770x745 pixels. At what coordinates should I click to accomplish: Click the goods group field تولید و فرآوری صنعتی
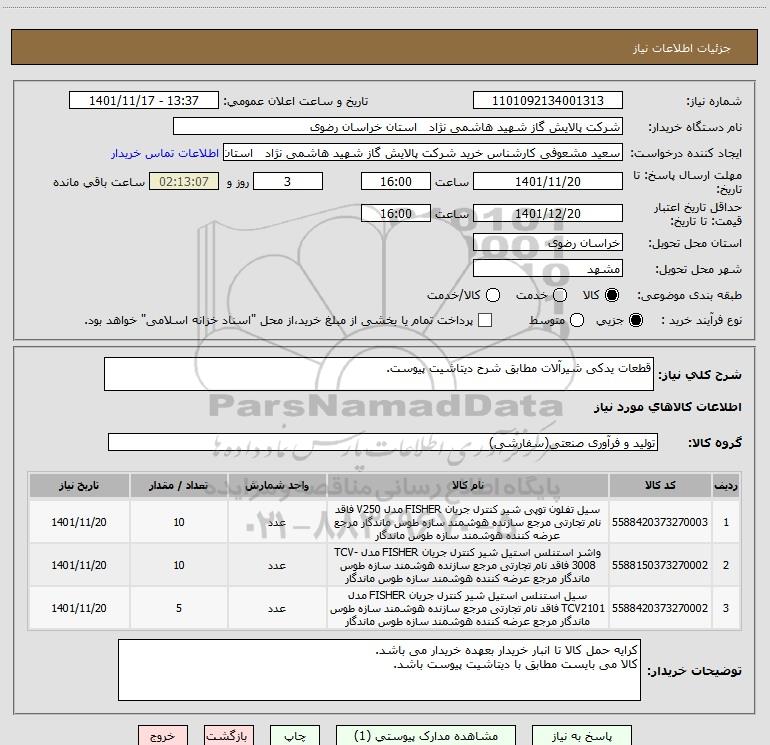coord(383,442)
